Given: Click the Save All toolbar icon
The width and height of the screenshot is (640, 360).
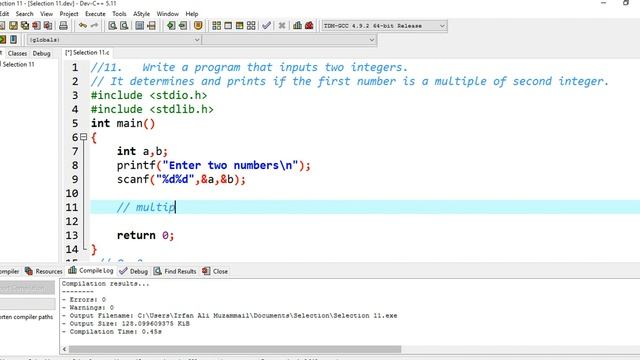Looking at the screenshot, I should pos(25,26).
